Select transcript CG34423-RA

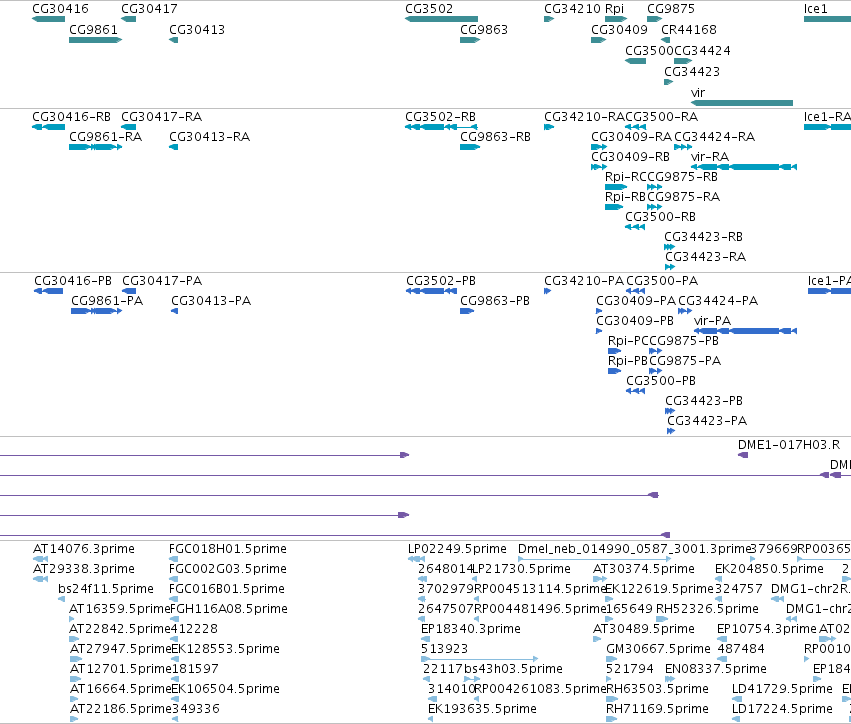coord(706,257)
